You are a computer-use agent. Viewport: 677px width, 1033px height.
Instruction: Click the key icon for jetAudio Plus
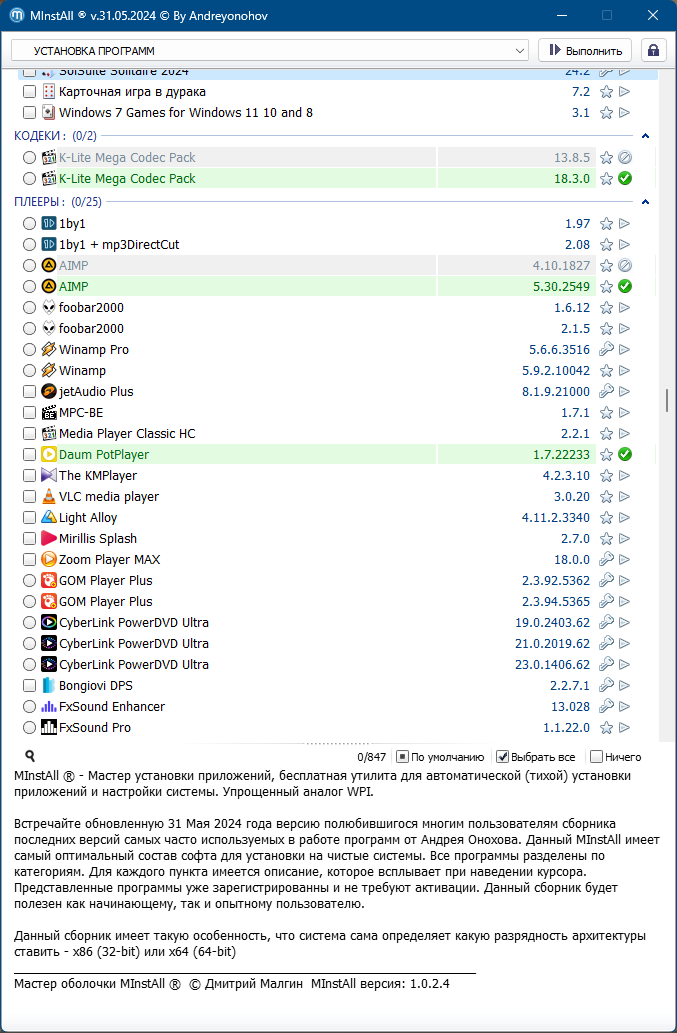(x=606, y=392)
